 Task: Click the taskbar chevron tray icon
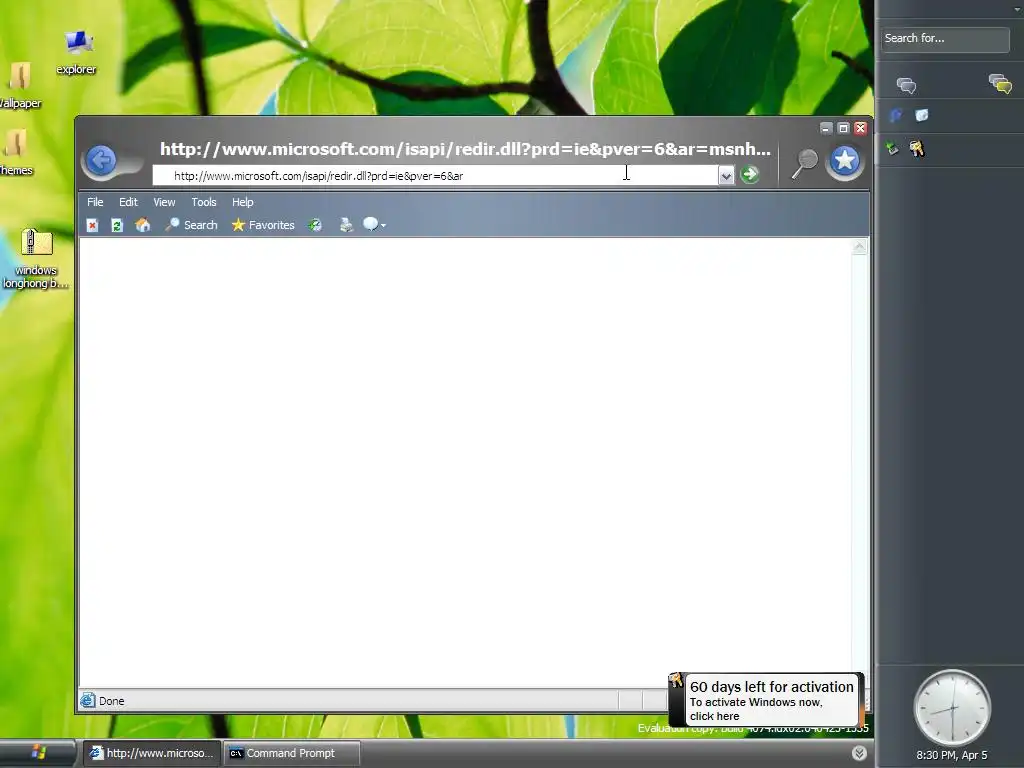click(859, 753)
